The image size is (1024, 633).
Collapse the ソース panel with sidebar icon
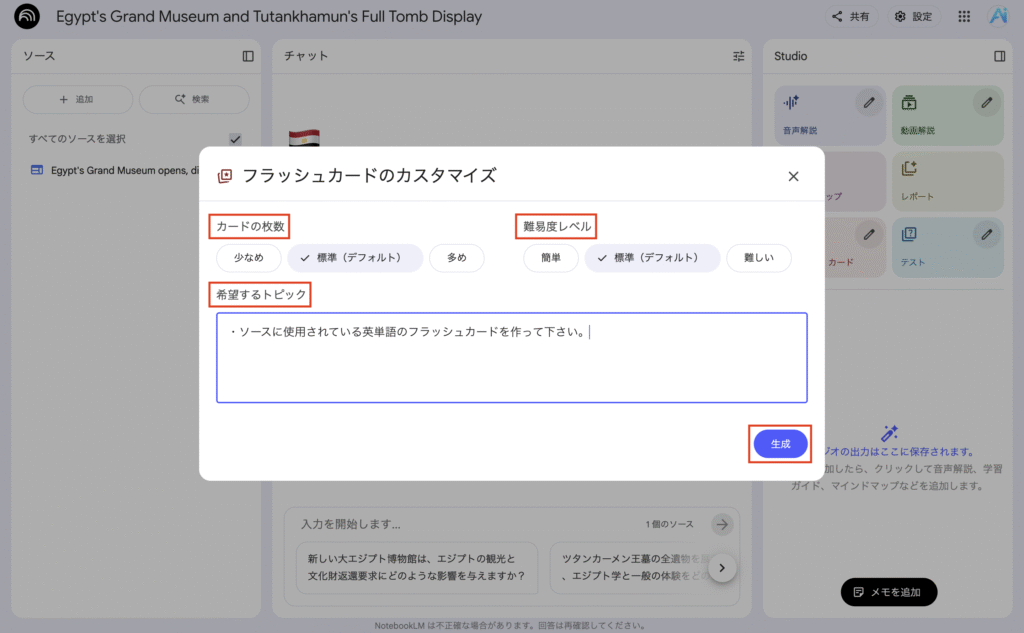click(248, 56)
